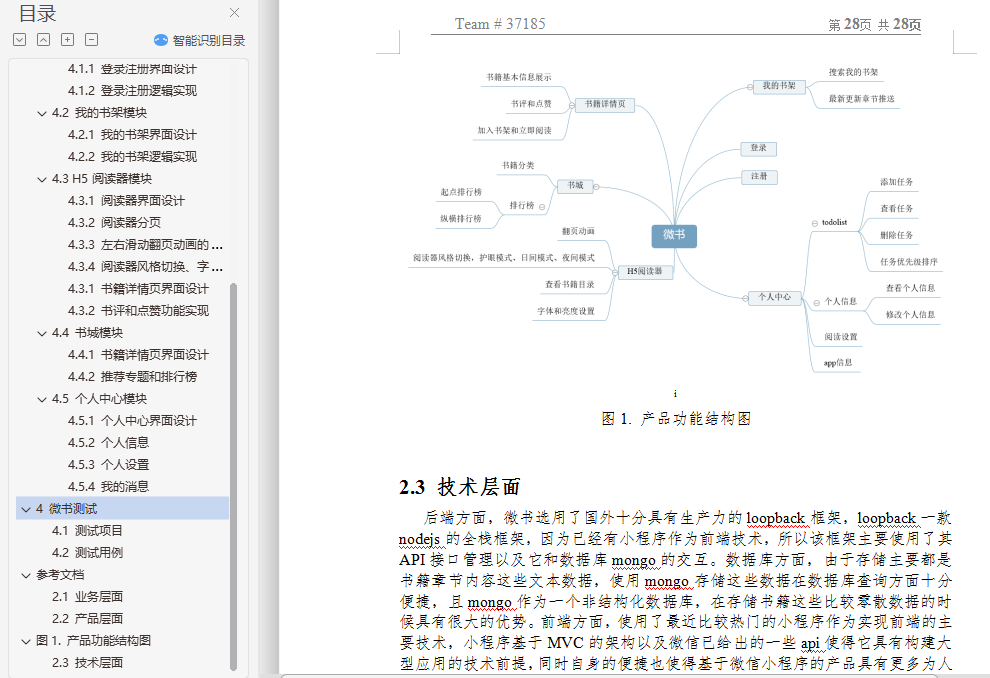Screen dimensions: 990x678
Task: Go to 4.1.1 登录注册界面设计 heading
Action: tap(132, 69)
